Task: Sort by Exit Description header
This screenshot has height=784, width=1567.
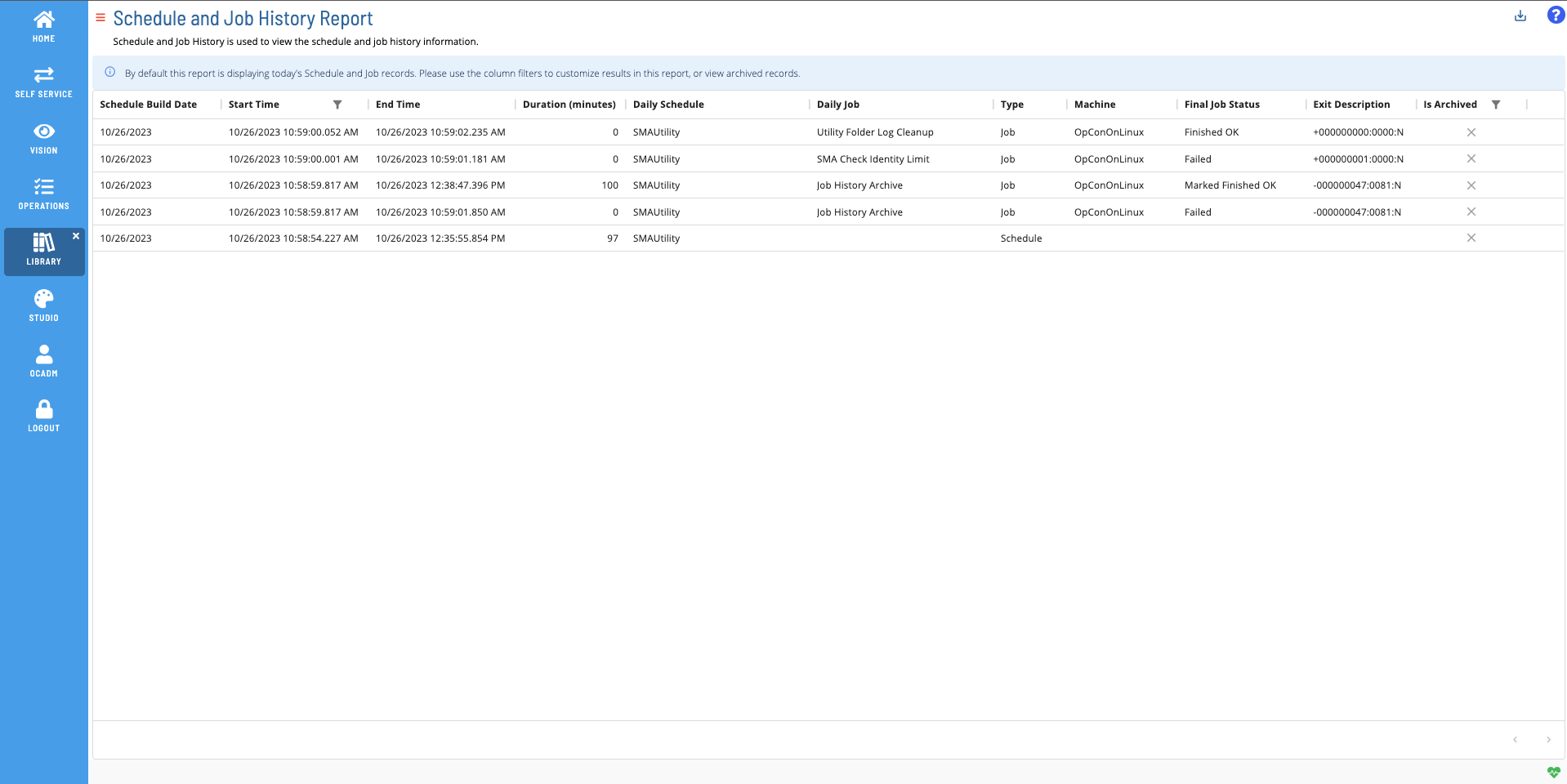Action: [1351, 105]
